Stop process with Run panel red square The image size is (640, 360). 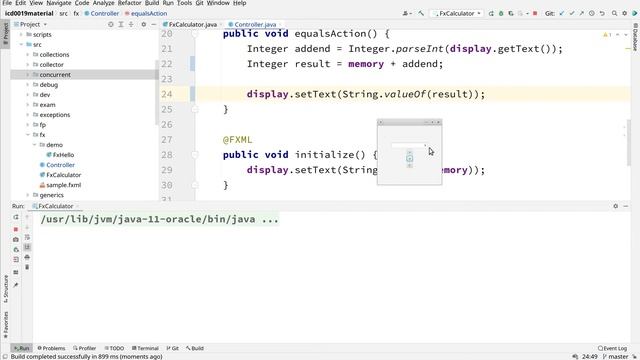click(16, 229)
